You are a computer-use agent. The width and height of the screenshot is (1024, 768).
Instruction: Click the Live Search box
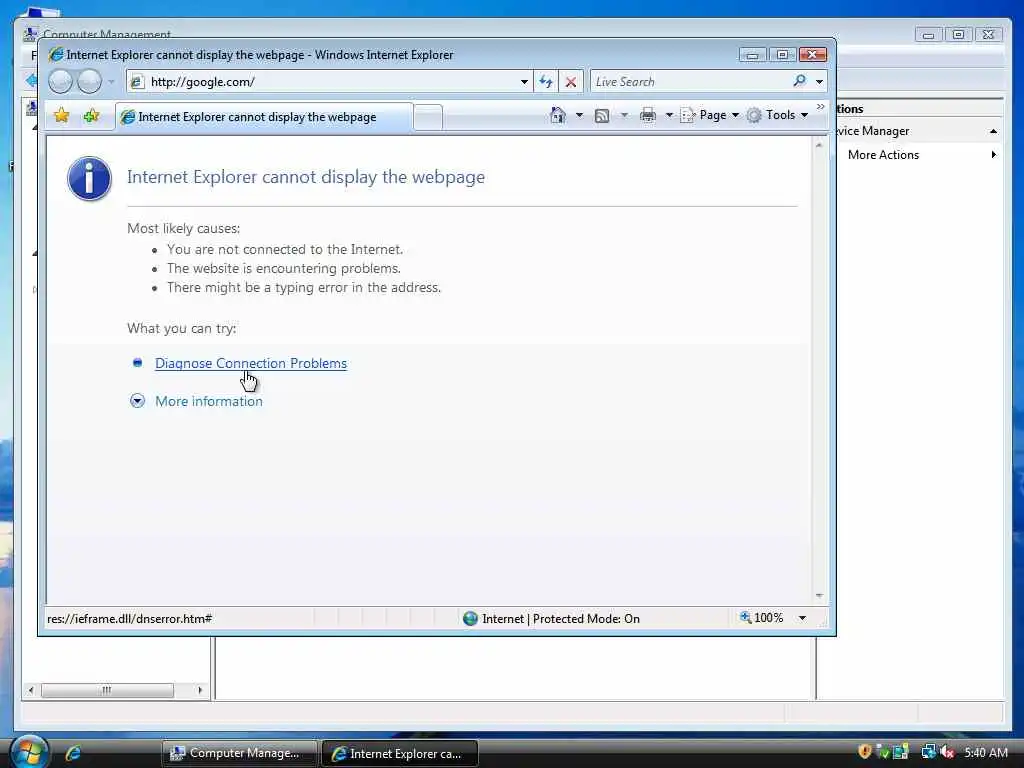point(690,82)
